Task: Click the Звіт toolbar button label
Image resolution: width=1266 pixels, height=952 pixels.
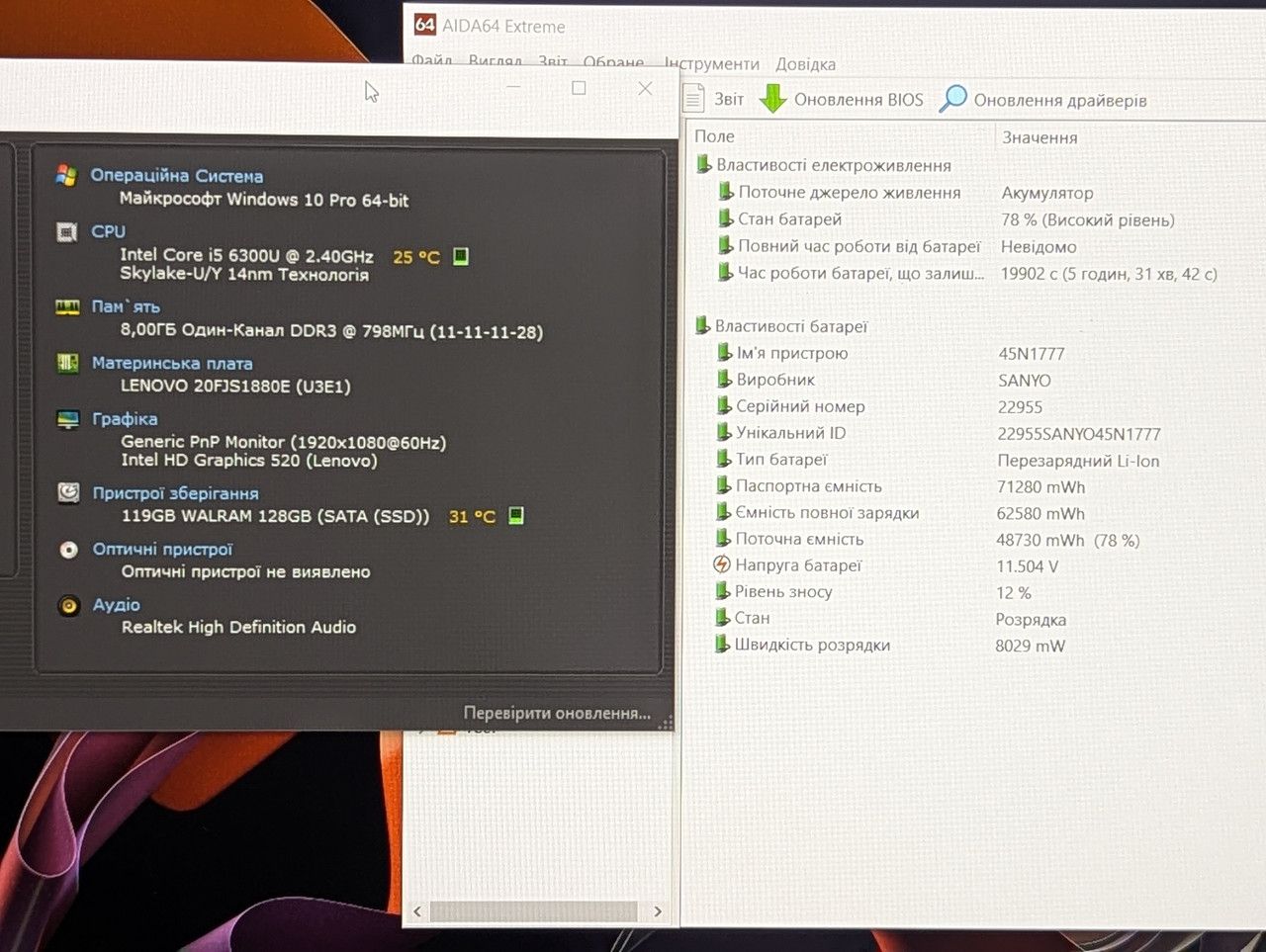Action: coord(729,99)
